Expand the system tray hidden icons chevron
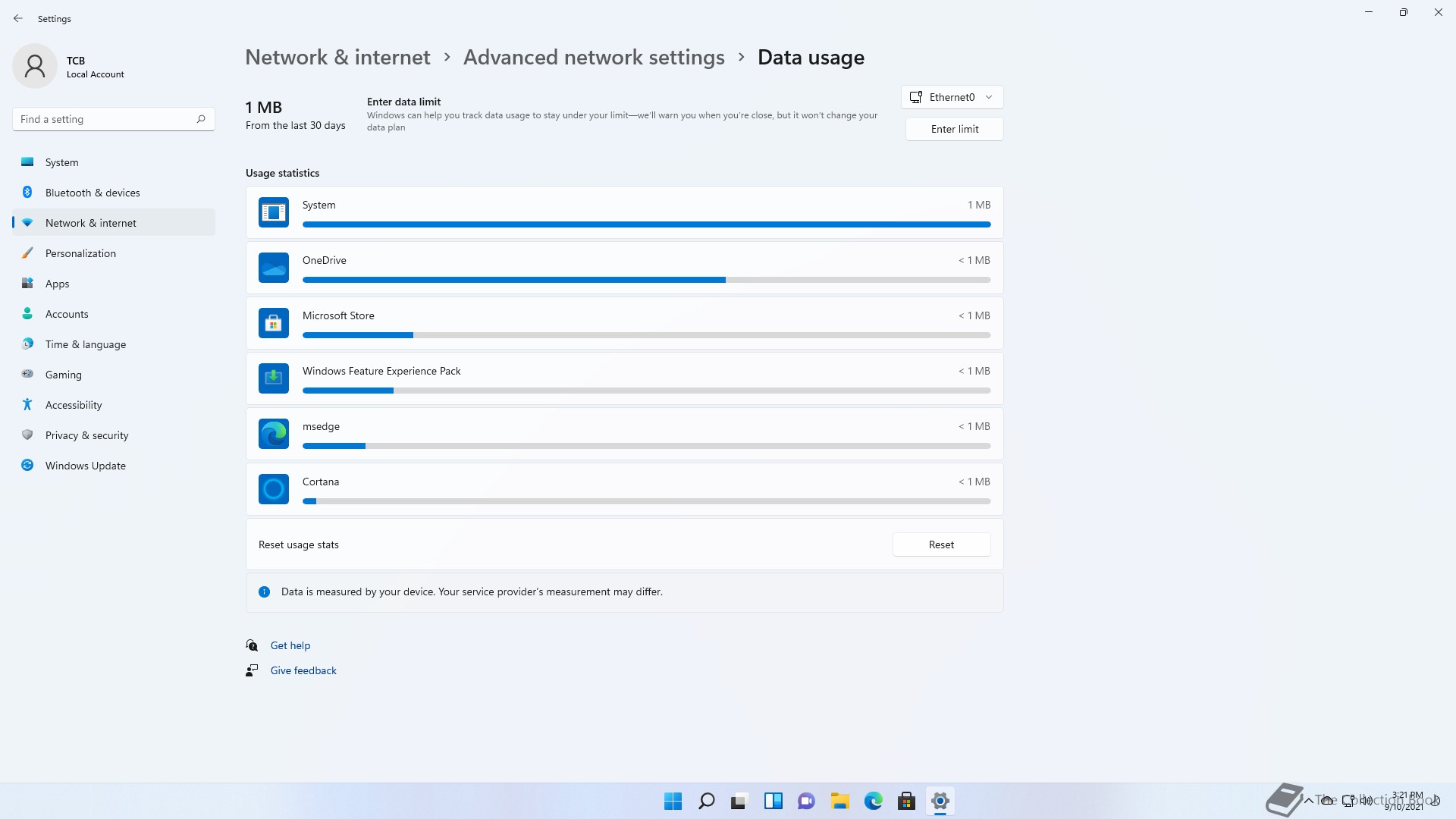1456x819 pixels. coord(1309,801)
